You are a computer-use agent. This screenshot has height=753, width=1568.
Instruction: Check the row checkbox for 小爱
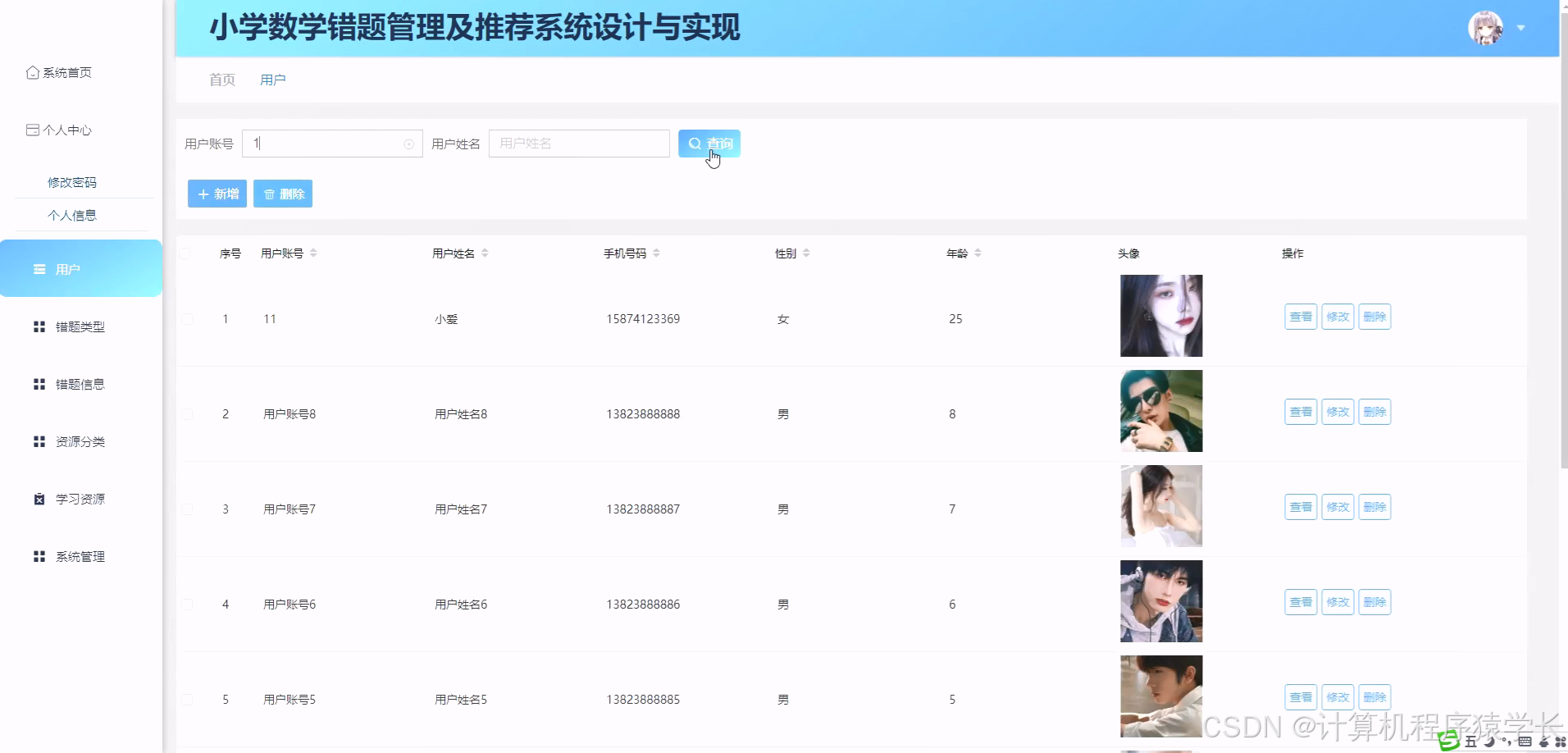tap(187, 319)
